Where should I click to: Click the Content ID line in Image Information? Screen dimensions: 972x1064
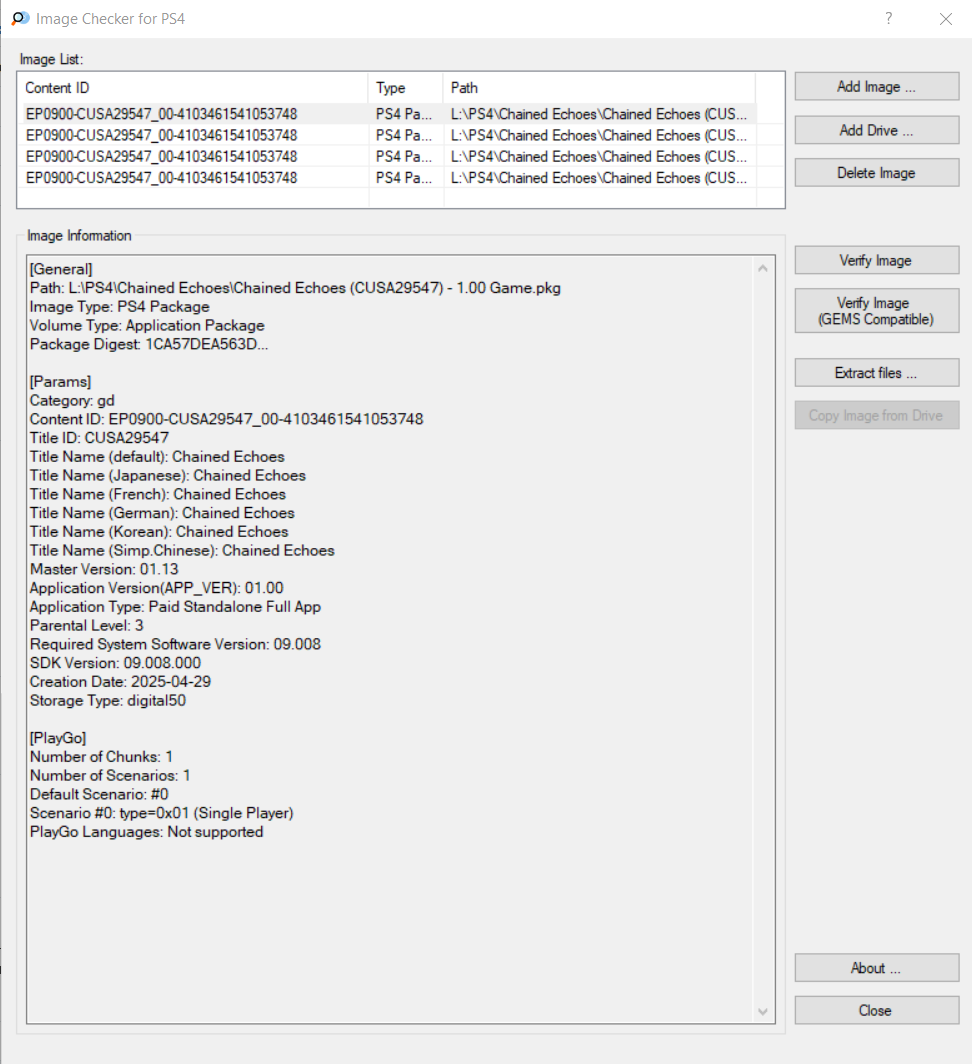click(x=227, y=419)
